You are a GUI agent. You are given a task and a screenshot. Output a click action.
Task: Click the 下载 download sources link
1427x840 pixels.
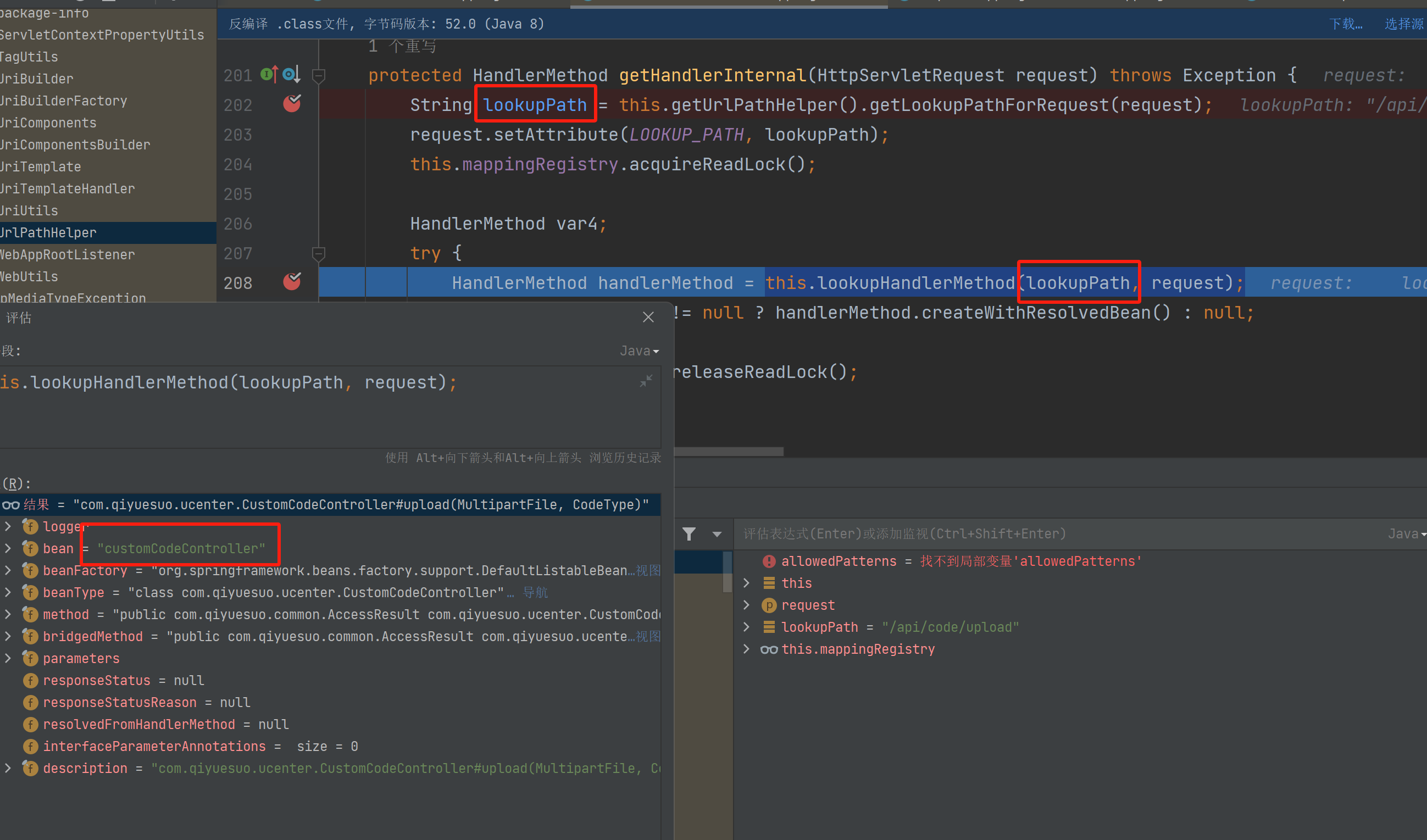[x=1346, y=24]
